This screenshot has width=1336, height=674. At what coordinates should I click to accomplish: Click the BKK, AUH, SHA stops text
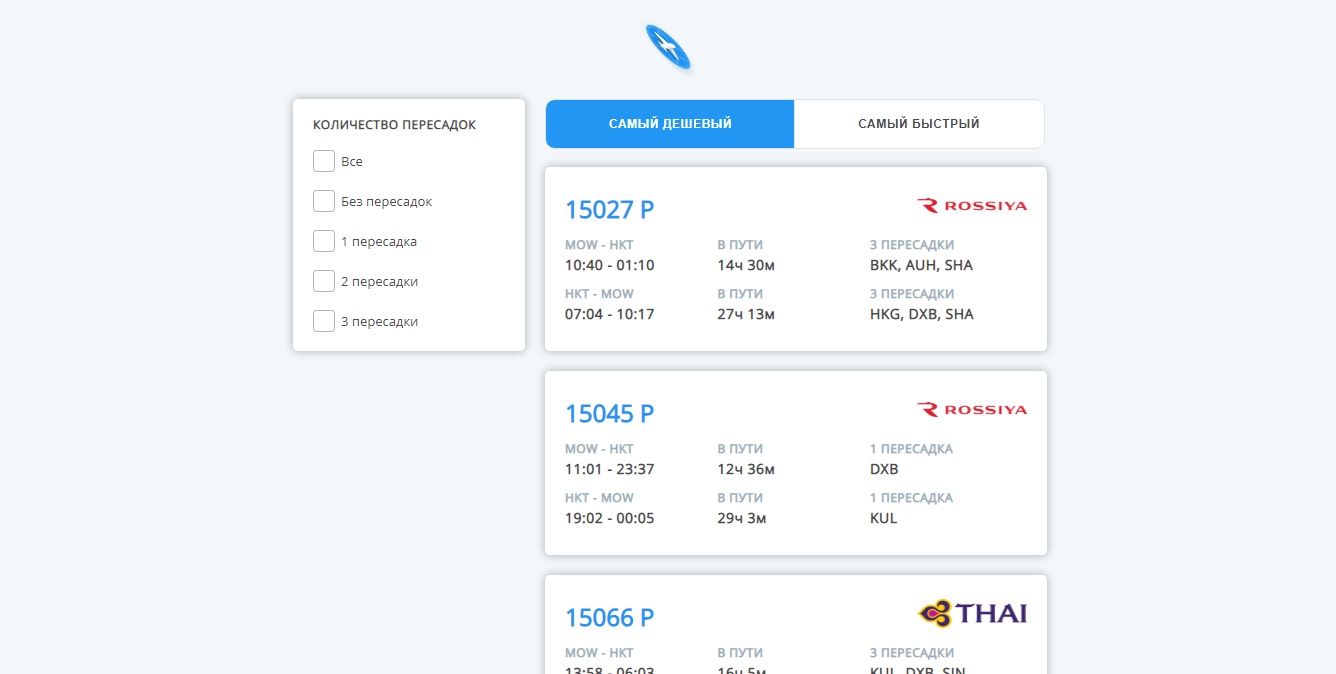[x=921, y=266]
